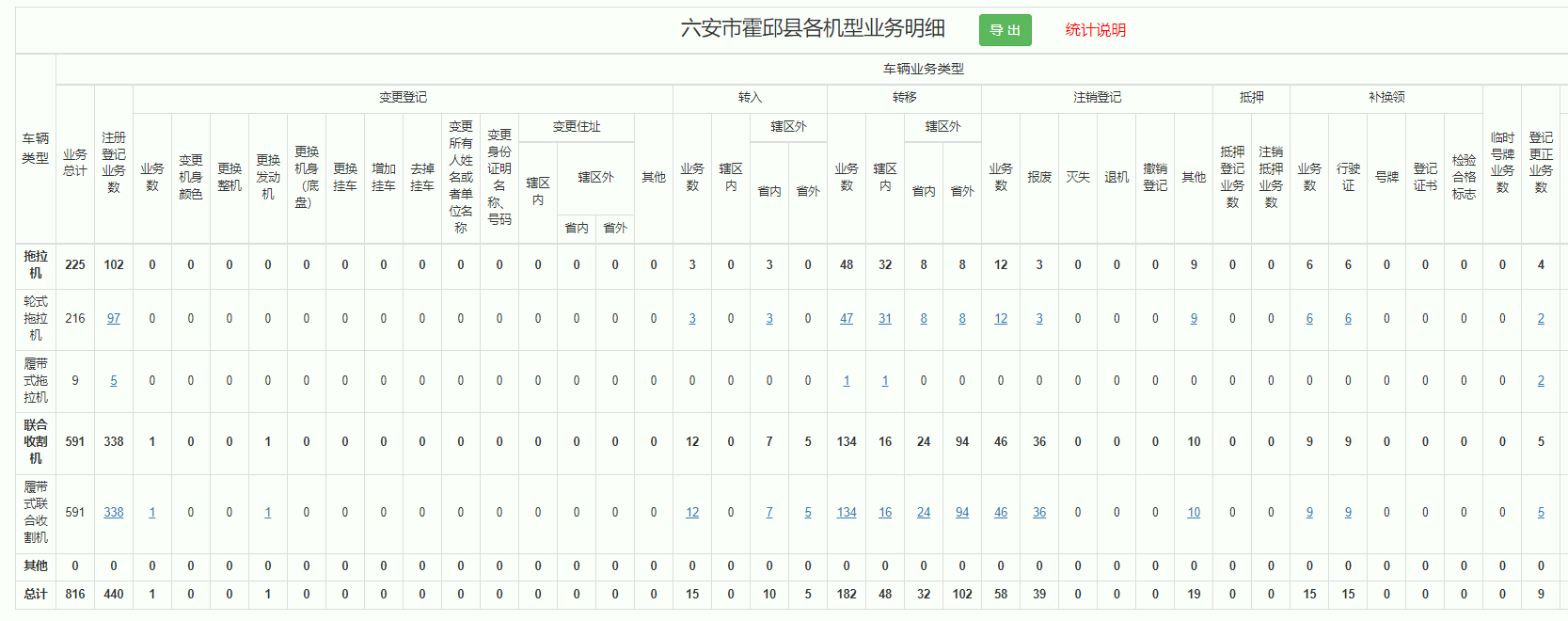Screen dimensions: 1568x621
Task: Click the green 导出 export button
Action: click(1005, 30)
